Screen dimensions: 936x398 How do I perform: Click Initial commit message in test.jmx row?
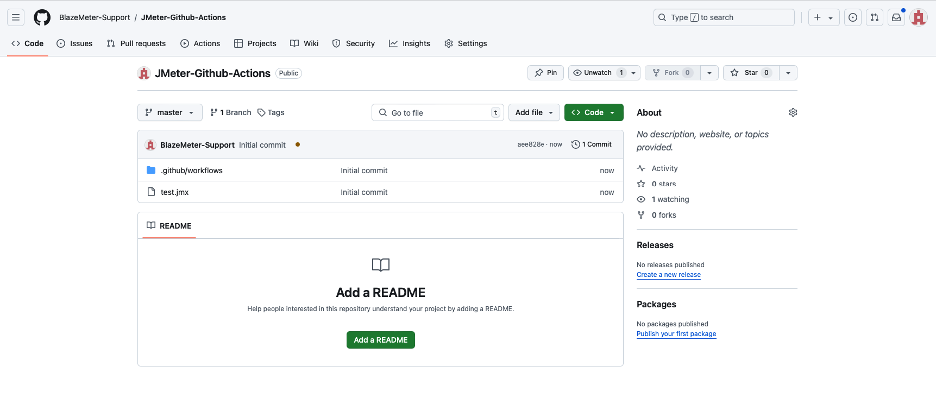click(x=364, y=192)
